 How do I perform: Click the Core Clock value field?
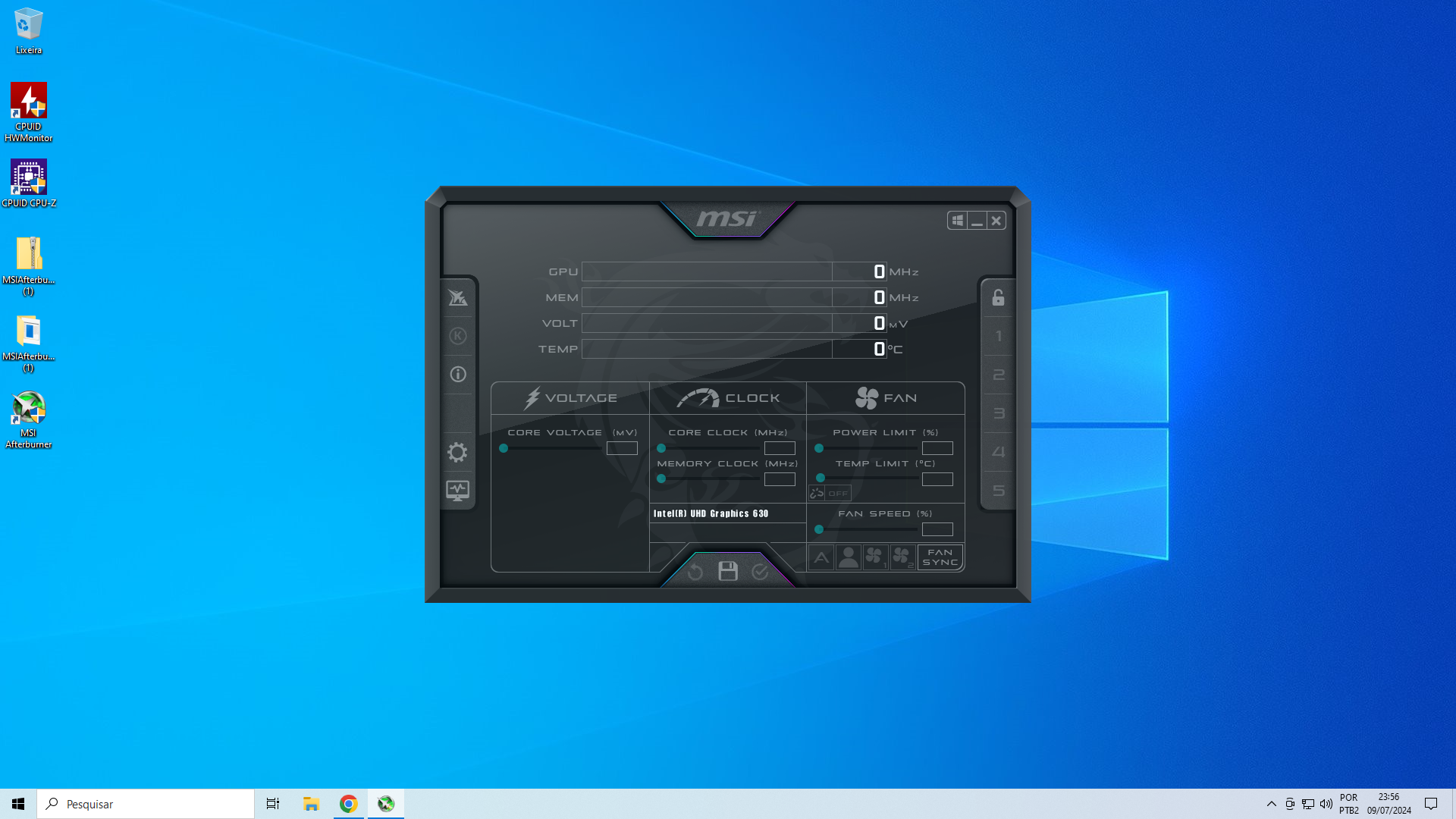pos(780,448)
